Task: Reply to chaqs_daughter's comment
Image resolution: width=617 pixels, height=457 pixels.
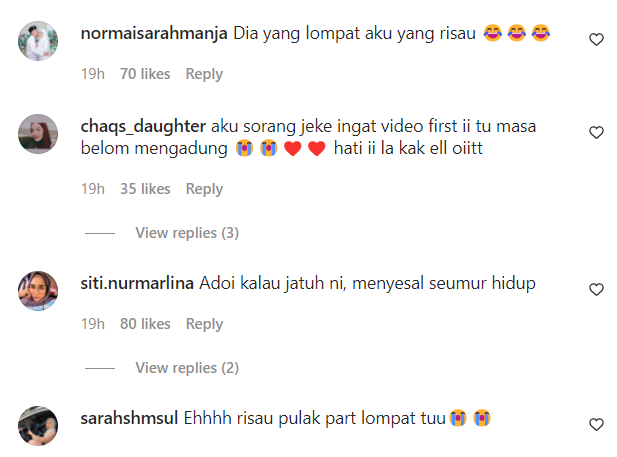Action: point(204,189)
